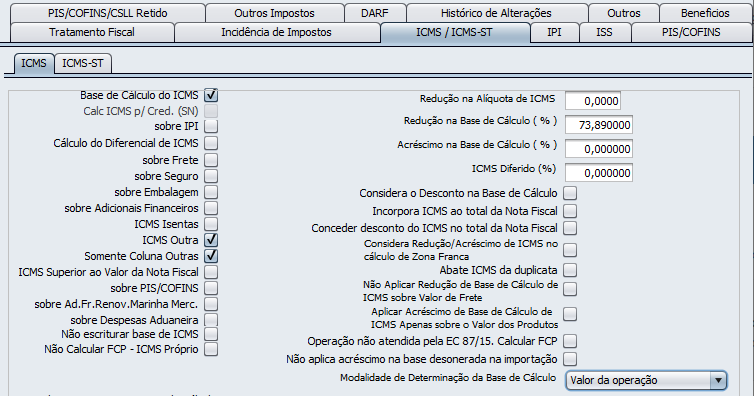Enable the sobre Seguro checkbox
The height and width of the screenshot is (396, 754).
[211, 176]
